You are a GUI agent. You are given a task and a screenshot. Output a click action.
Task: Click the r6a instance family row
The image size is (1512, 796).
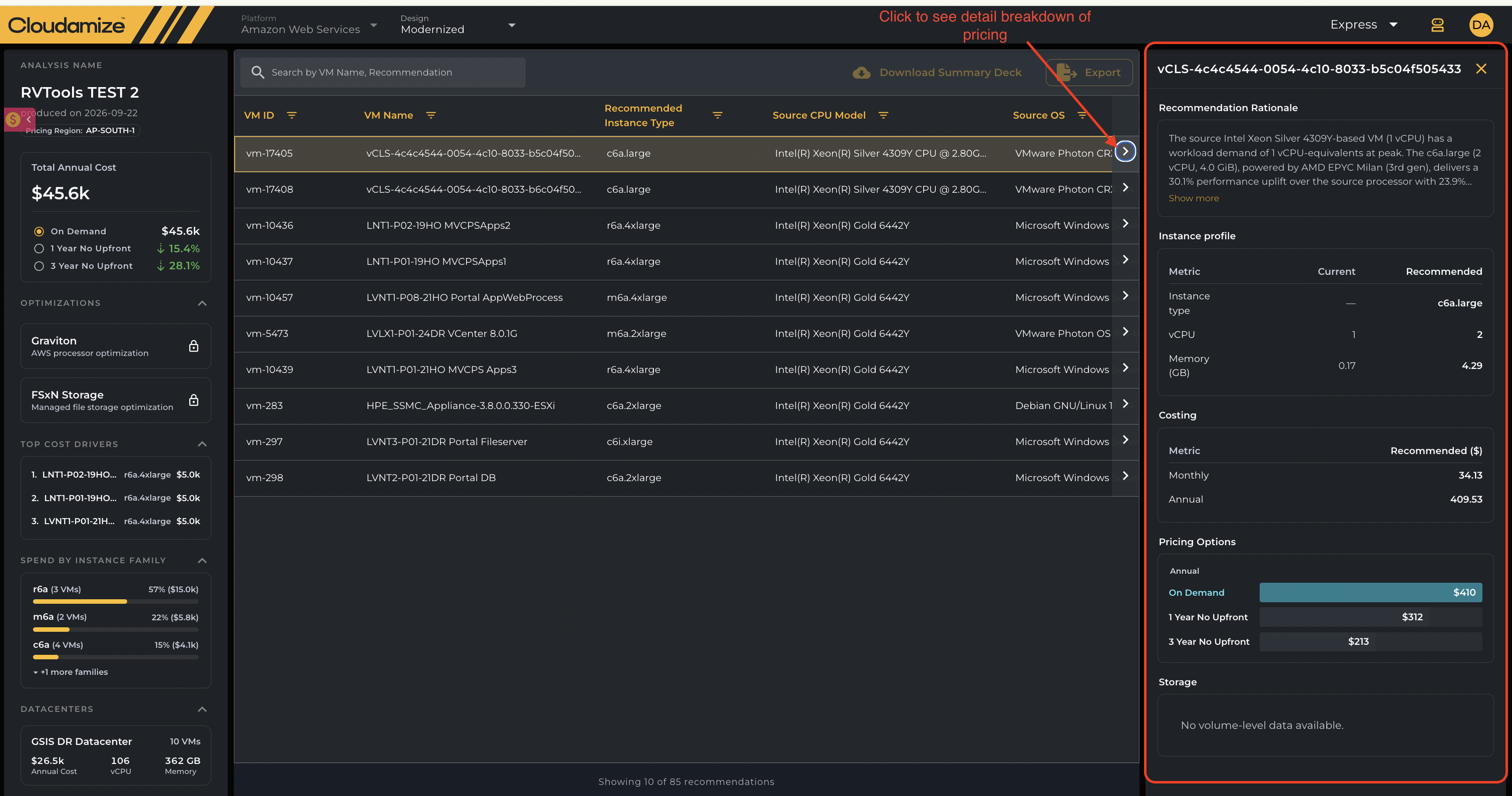(x=116, y=594)
